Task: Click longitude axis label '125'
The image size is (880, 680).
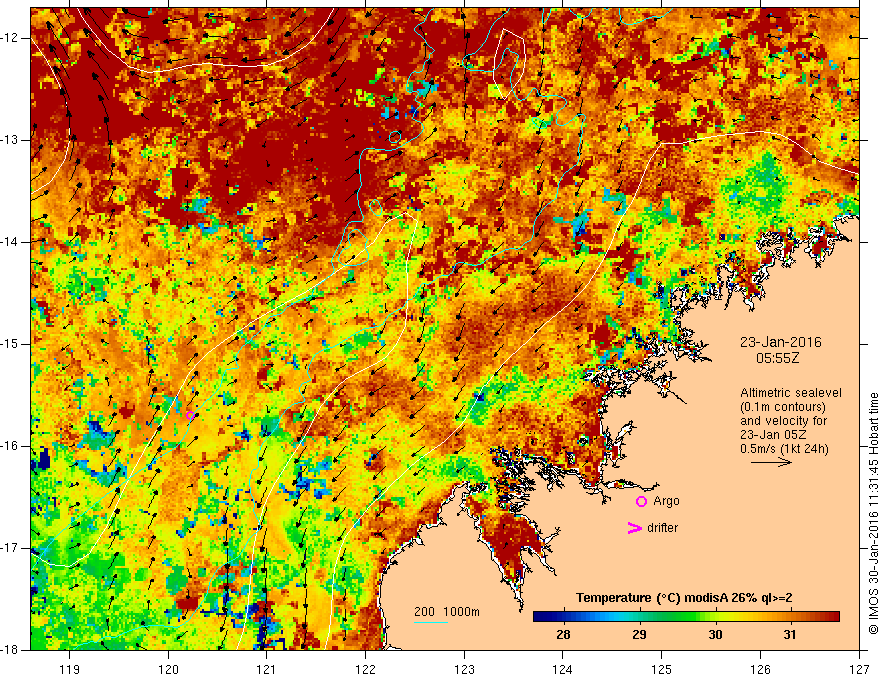Action: click(x=662, y=669)
